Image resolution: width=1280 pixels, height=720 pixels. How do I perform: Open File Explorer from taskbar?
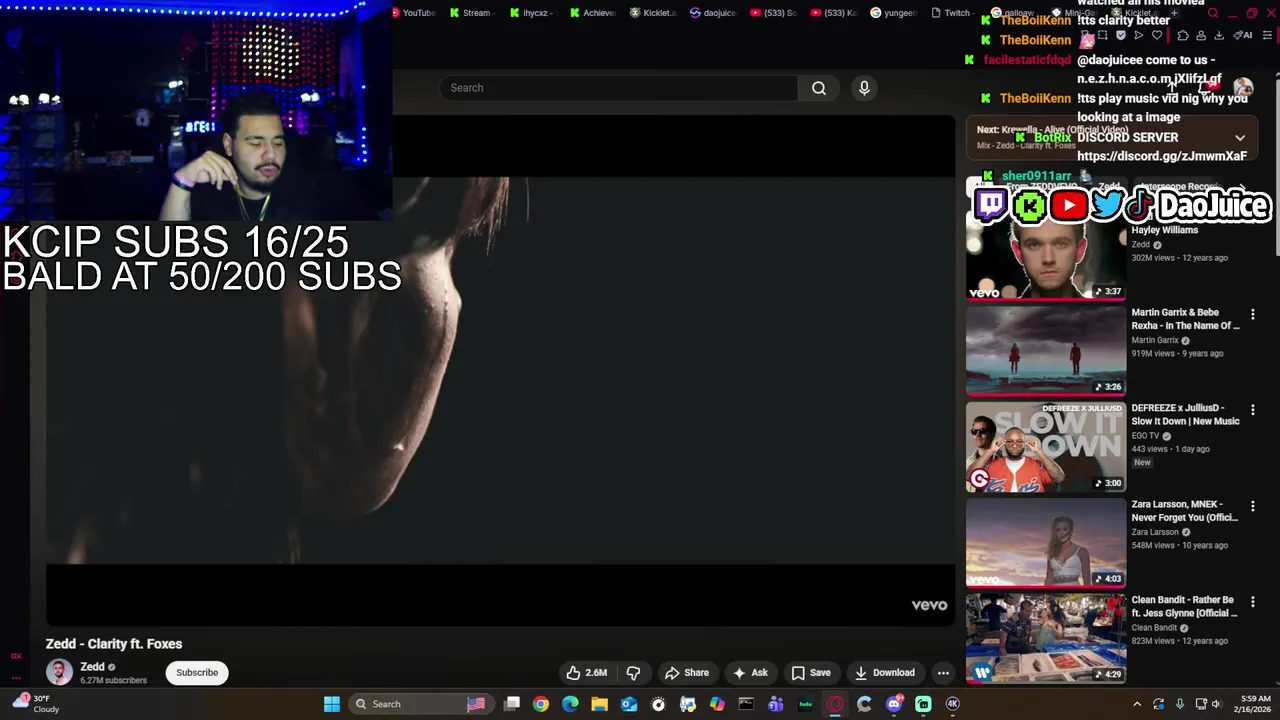[599, 704]
